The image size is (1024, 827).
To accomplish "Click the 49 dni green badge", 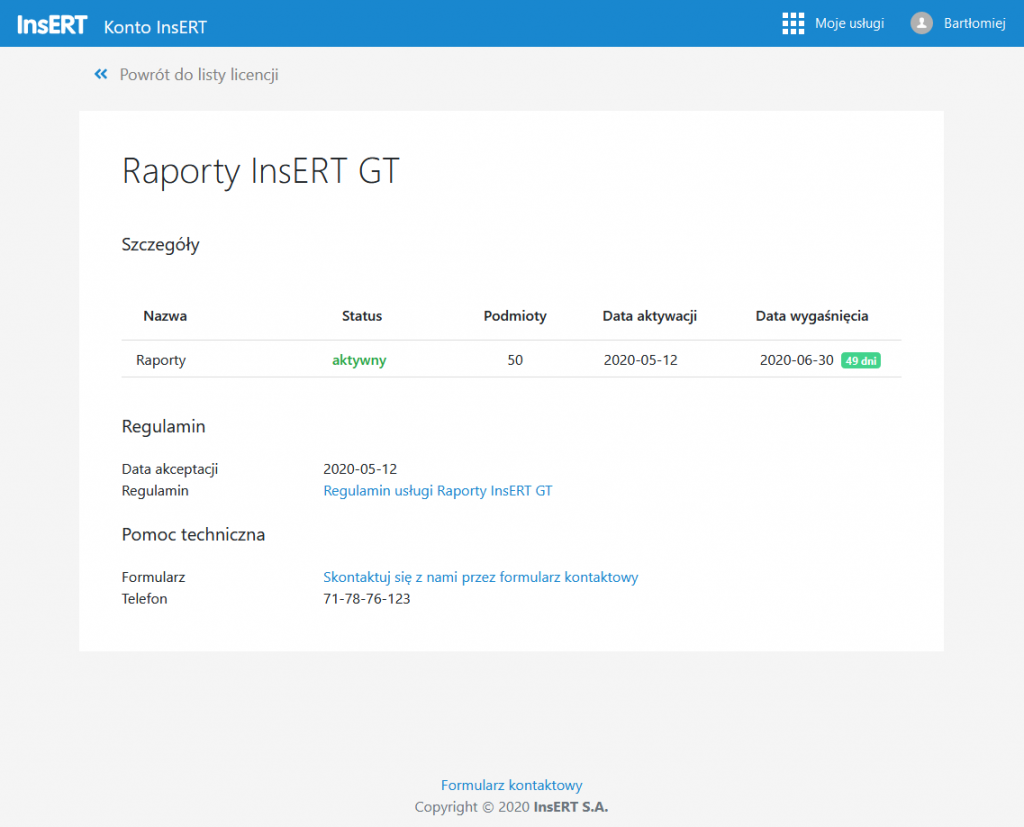I will tap(861, 361).
